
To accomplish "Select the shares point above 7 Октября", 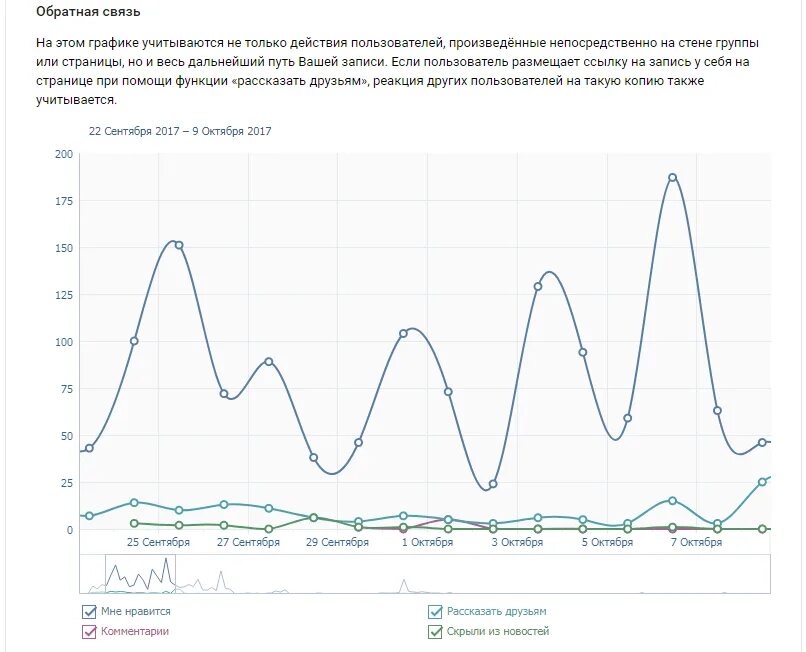I will (672, 500).
